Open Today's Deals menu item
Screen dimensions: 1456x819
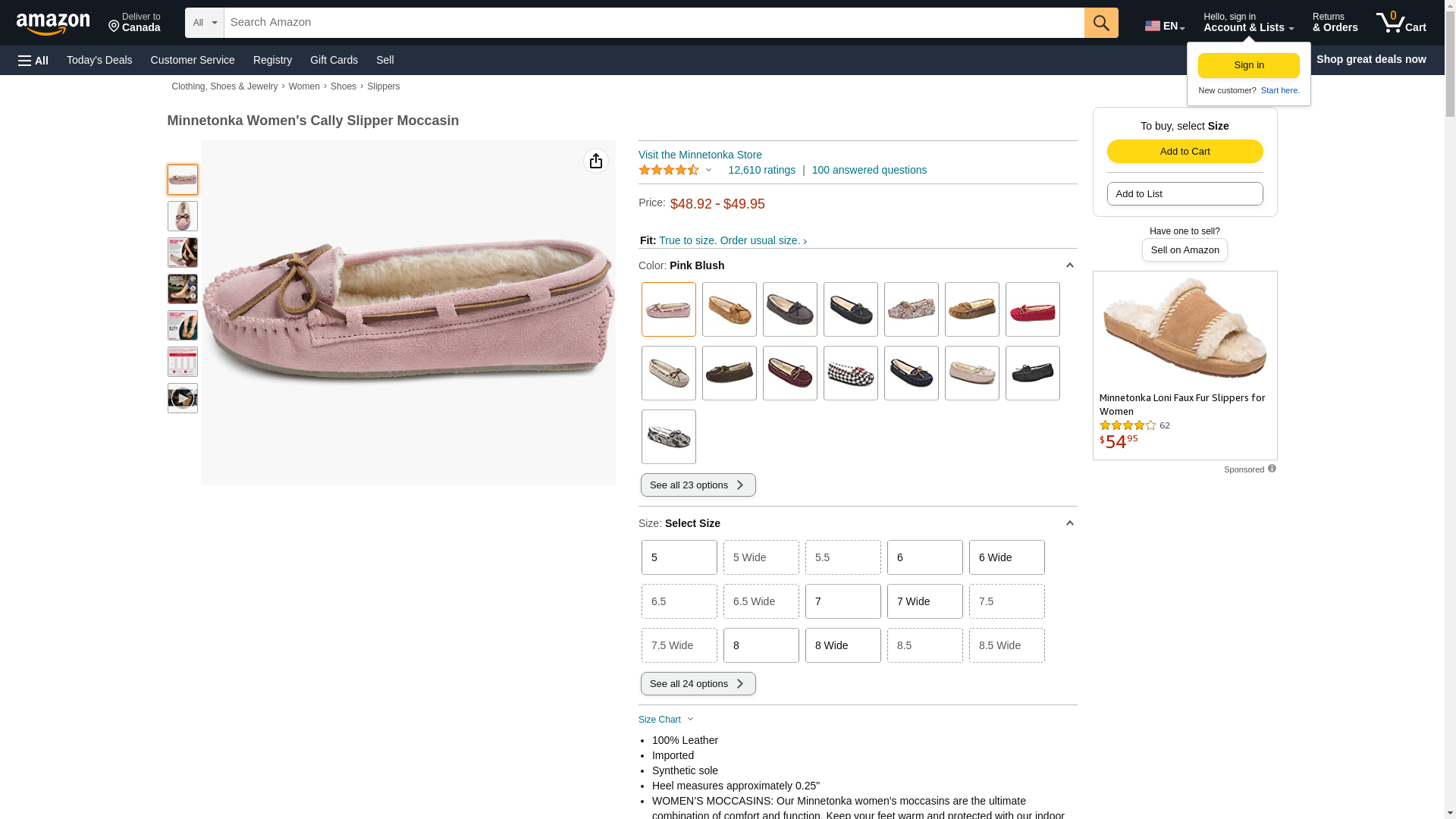pyautogui.click(x=99, y=60)
